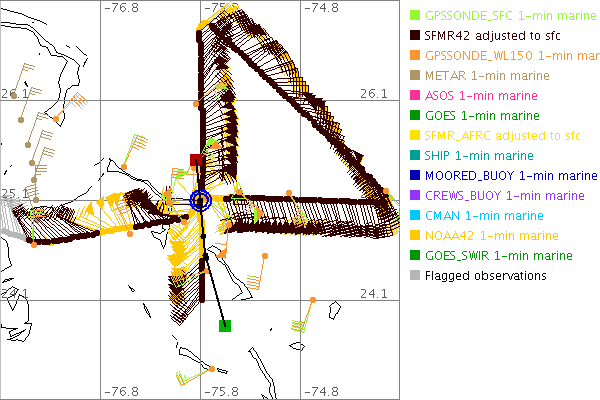Click the CMAN cyan legend swatch
This screenshot has height=400, width=600.
(415, 216)
